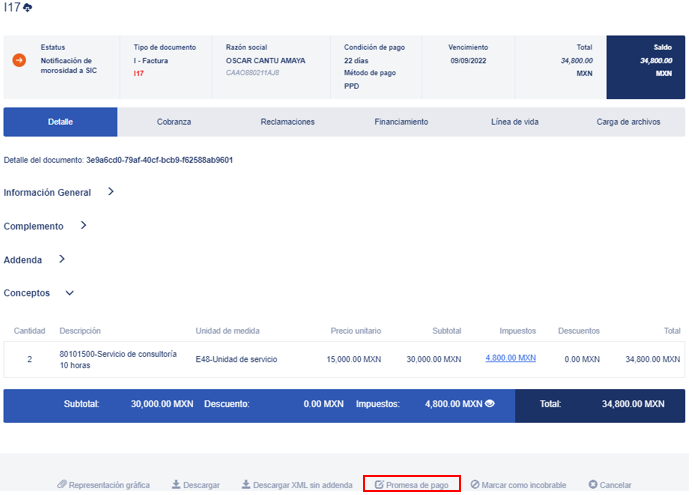Click Marcar como incobrable label
The height and width of the screenshot is (495, 692).
point(524,485)
